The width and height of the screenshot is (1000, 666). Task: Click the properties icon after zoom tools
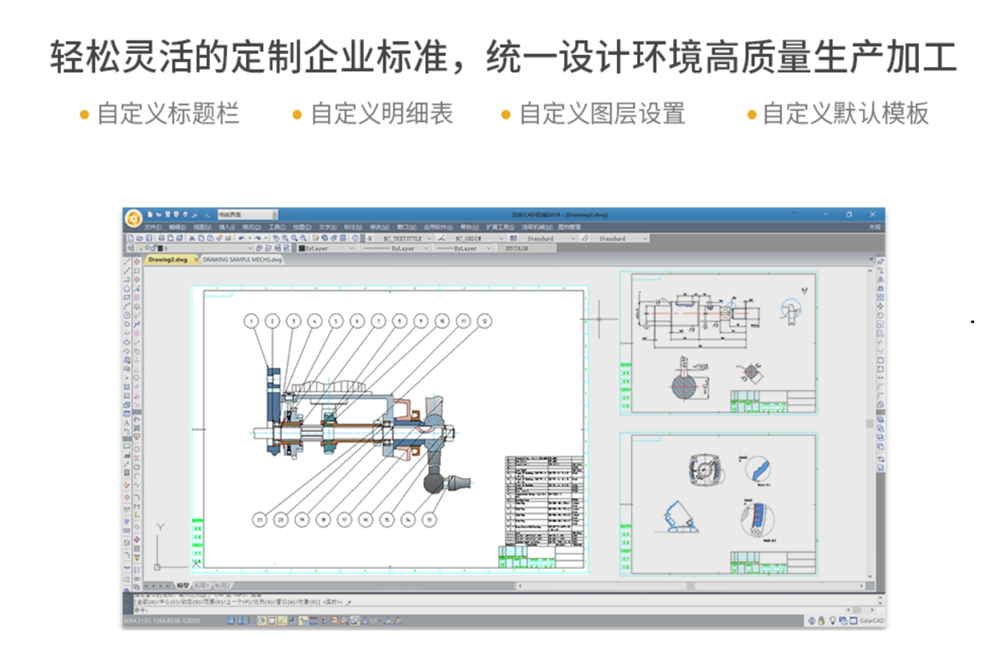(315, 238)
